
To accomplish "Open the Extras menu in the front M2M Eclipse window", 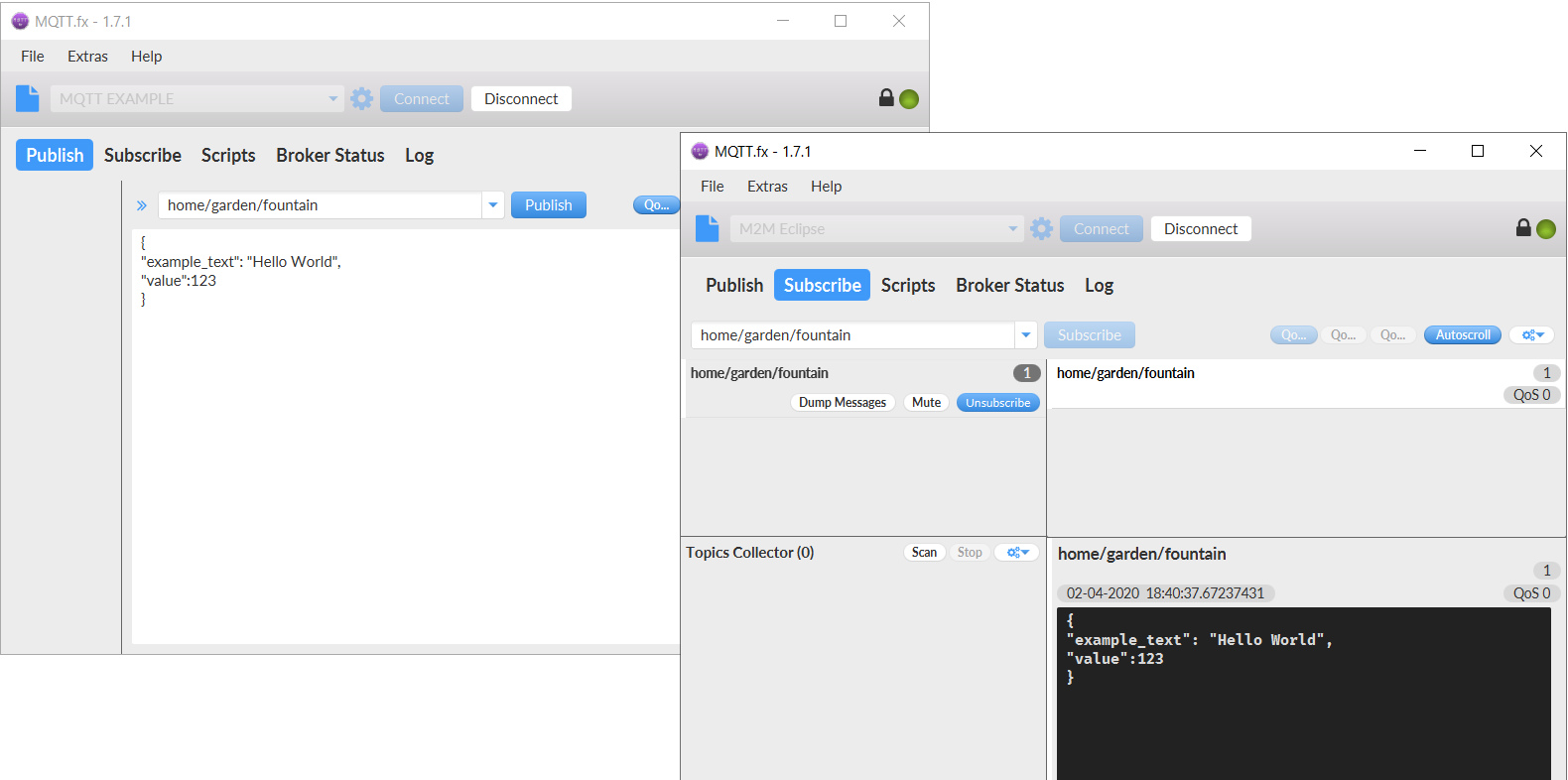I will pos(767,187).
